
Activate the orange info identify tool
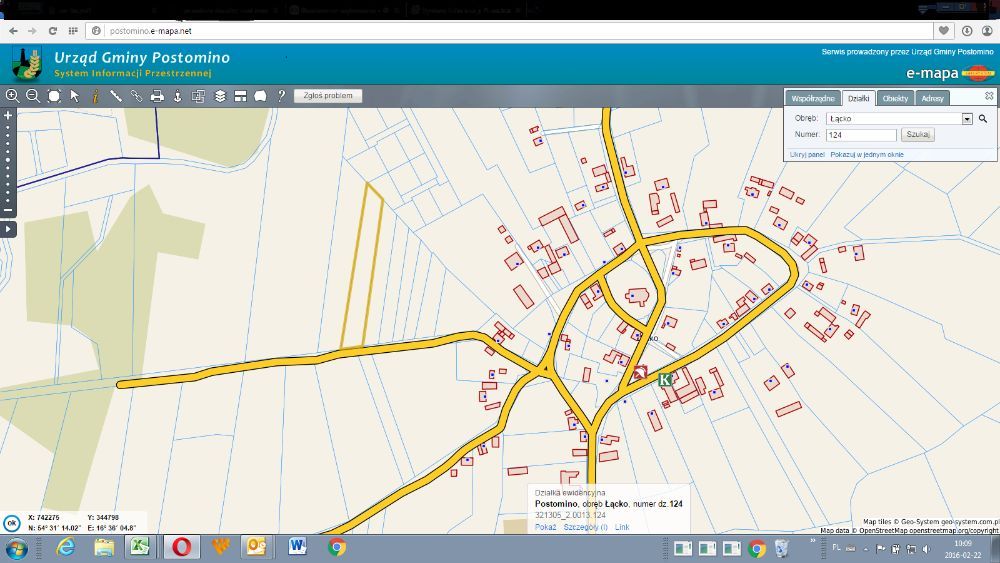click(95, 96)
